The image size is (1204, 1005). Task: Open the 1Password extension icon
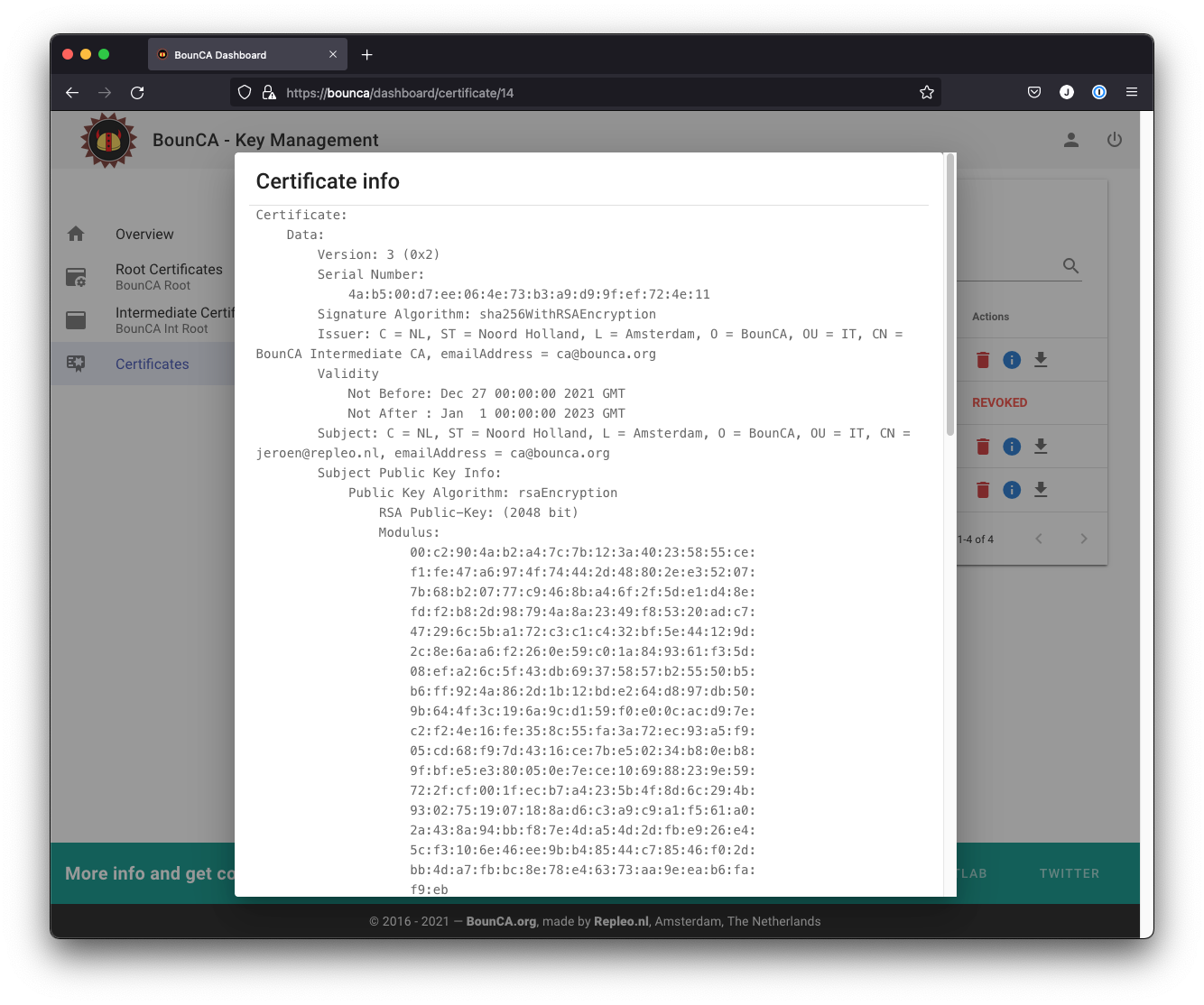click(1099, 92)
